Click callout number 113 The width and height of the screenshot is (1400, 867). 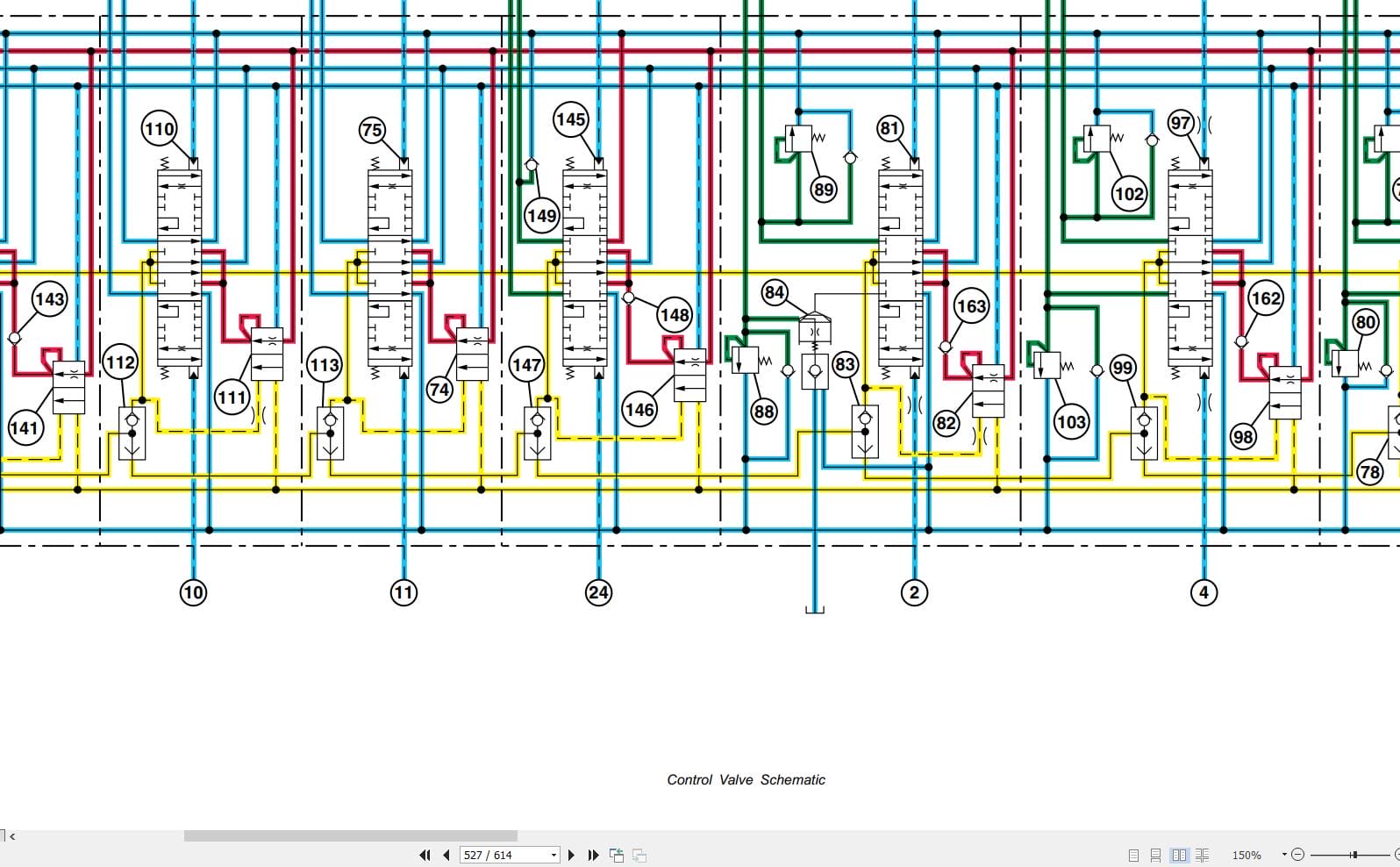point(325,365)
